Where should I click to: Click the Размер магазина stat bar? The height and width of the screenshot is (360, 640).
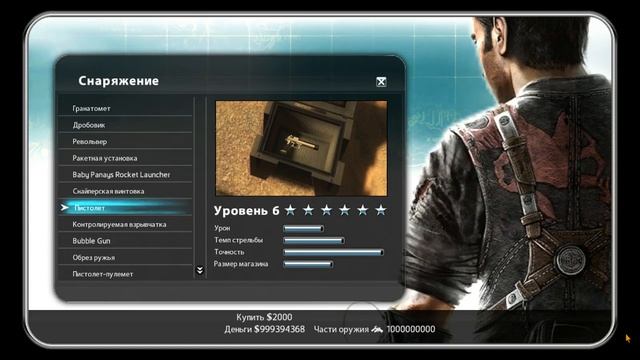308,264
